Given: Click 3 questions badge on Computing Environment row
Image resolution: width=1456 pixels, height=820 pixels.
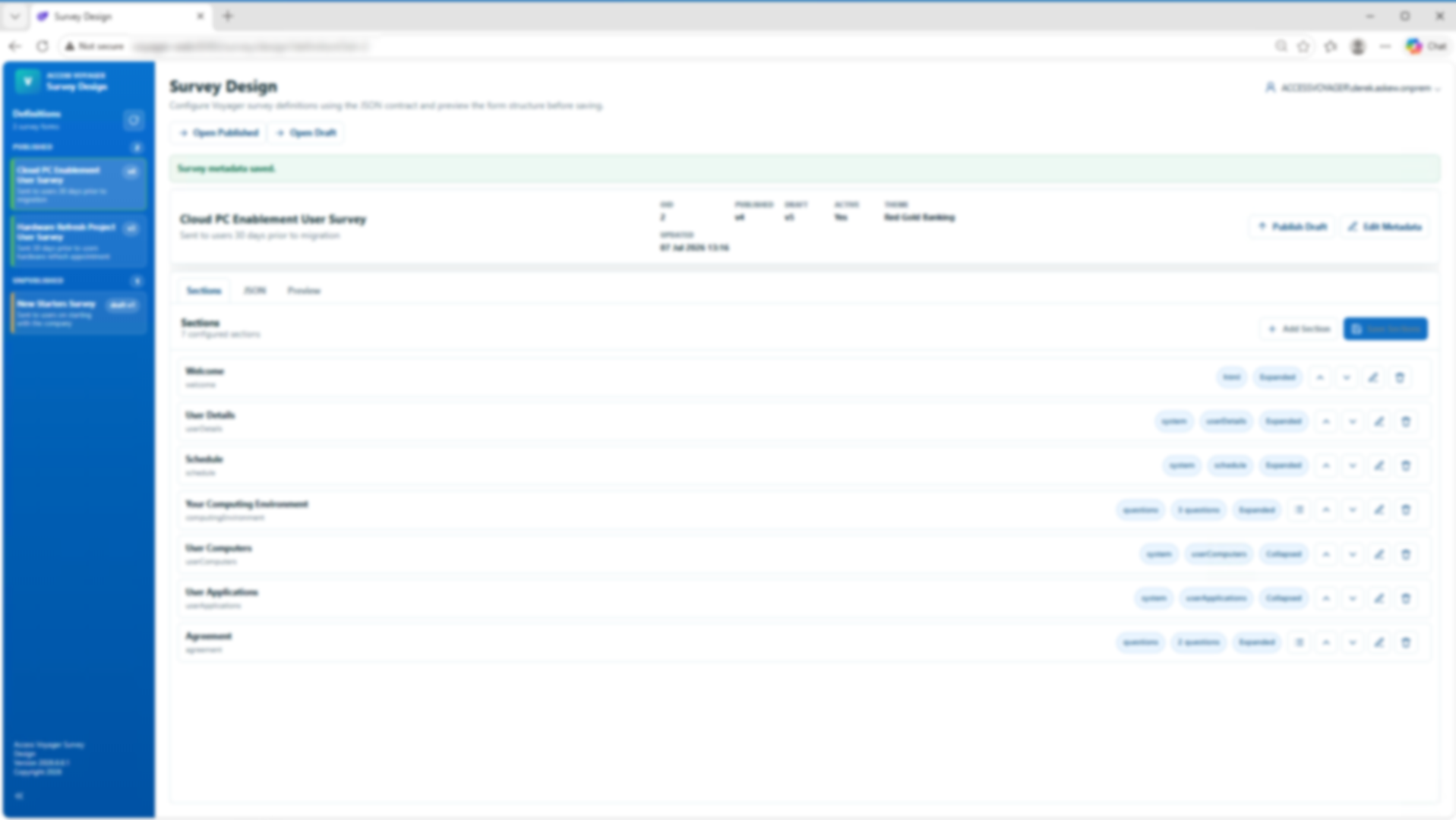Looking at the screenshot, I should click(1199, 510).
